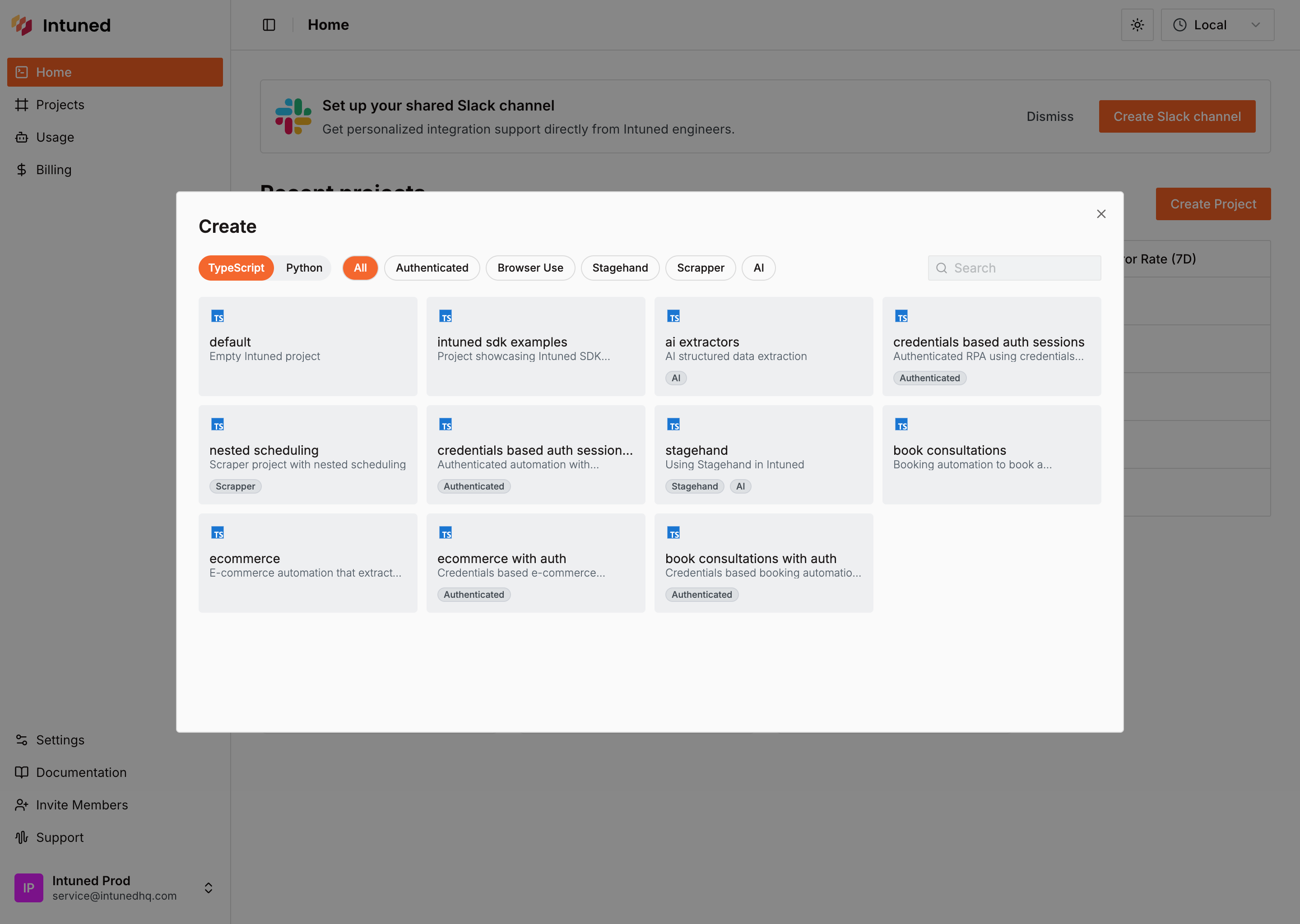The image size is (1300, 924).
Task: Click the Create Slack channel button
Action: [x=1176, y=116]
